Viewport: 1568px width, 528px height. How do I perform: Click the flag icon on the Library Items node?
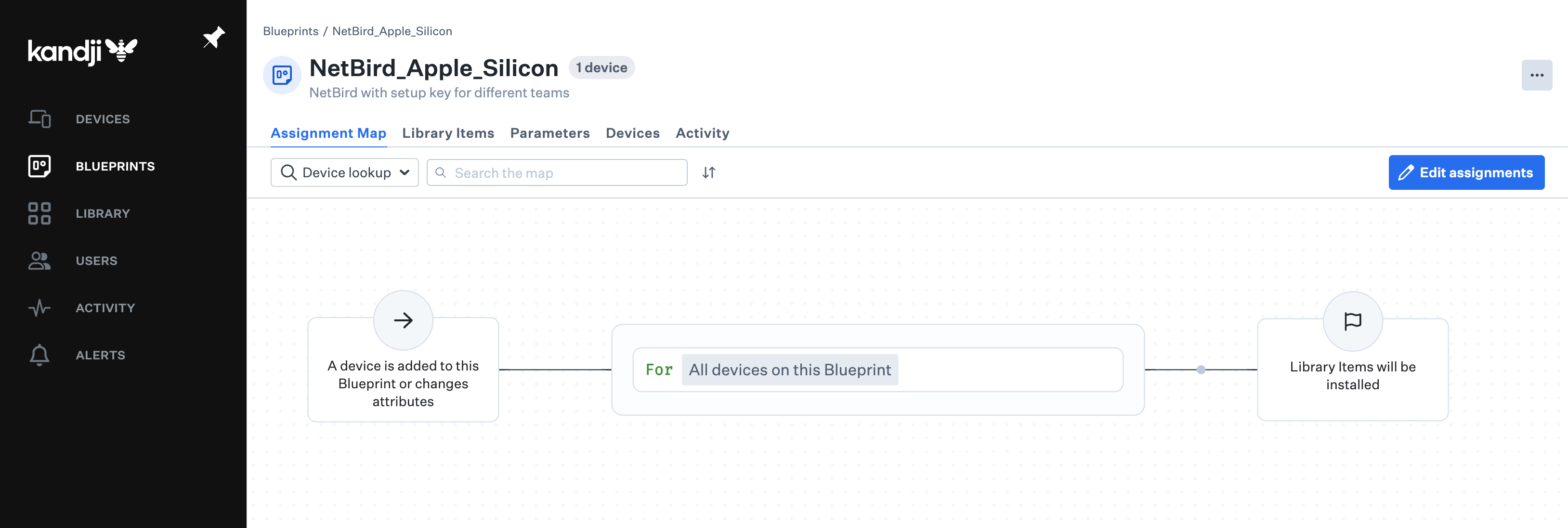tap(1353, 321)
